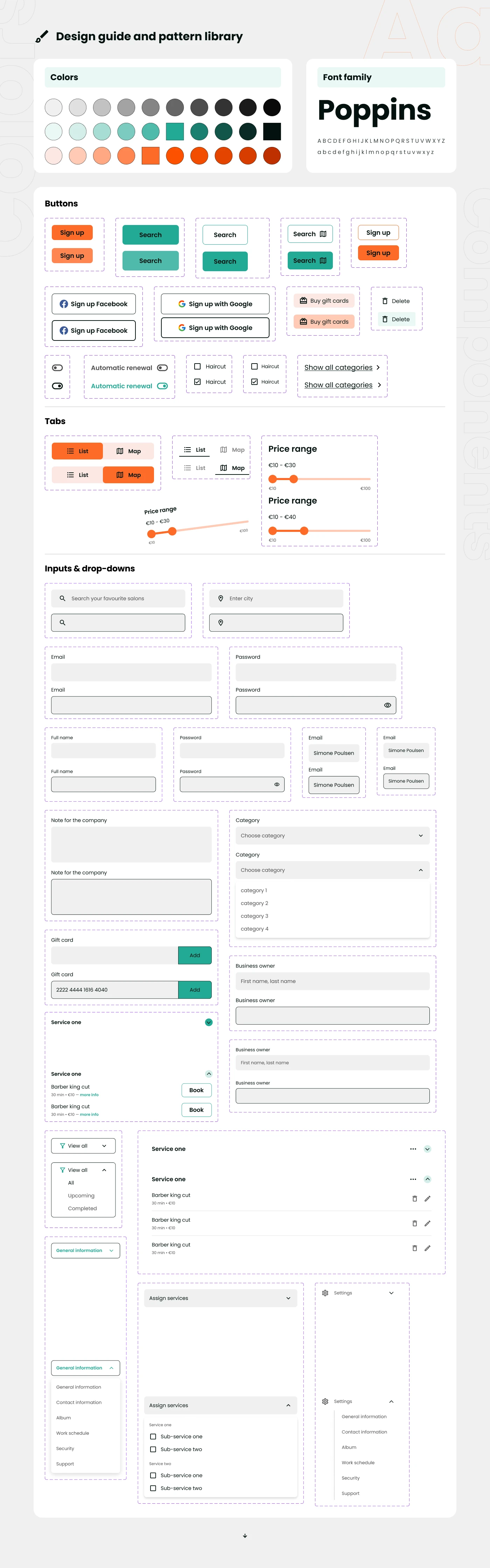
Task: Click the paintbrush icon beside the page title
Action: point(41,37)
